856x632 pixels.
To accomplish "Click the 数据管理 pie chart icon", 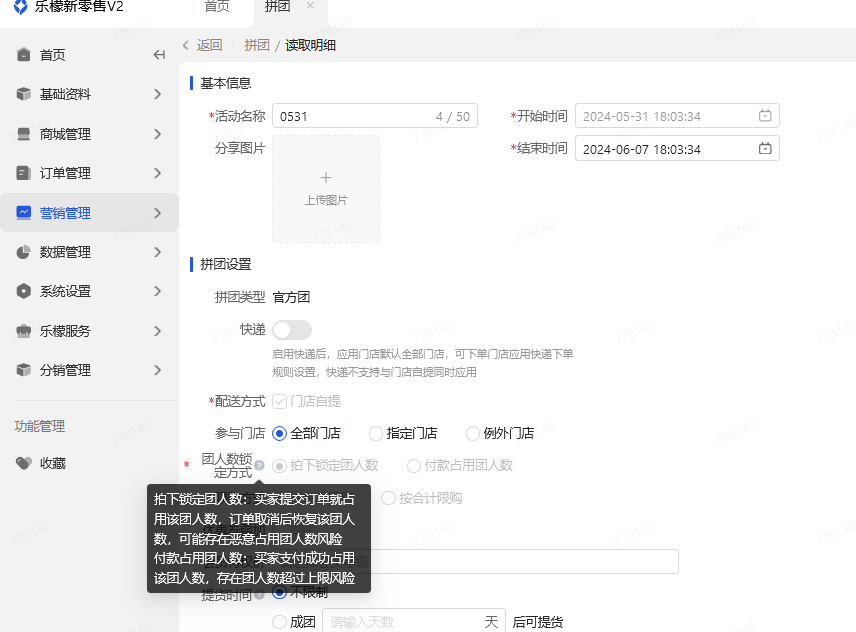I will 23,252.
